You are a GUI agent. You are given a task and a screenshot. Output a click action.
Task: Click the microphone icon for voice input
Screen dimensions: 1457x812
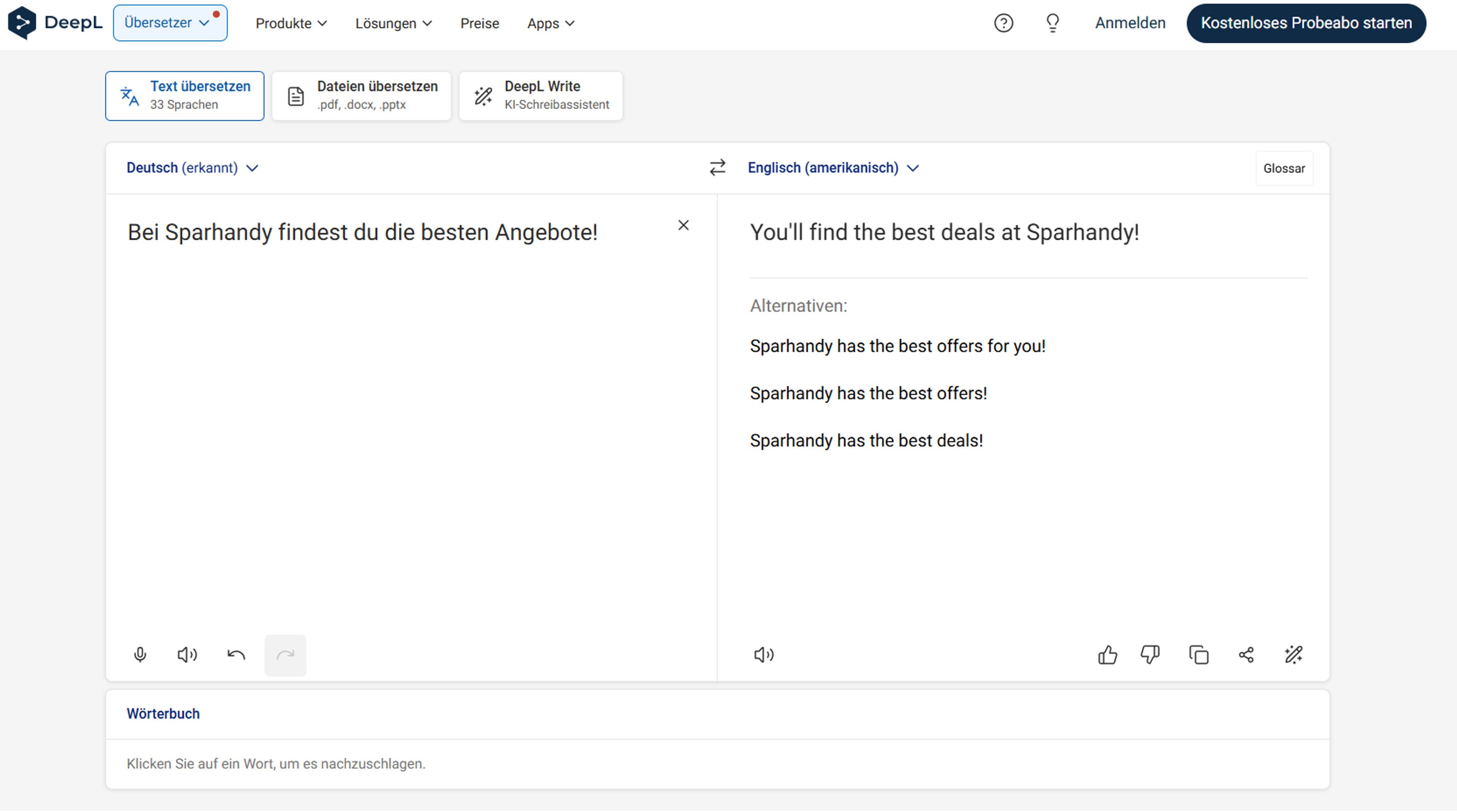click(140, 655)
